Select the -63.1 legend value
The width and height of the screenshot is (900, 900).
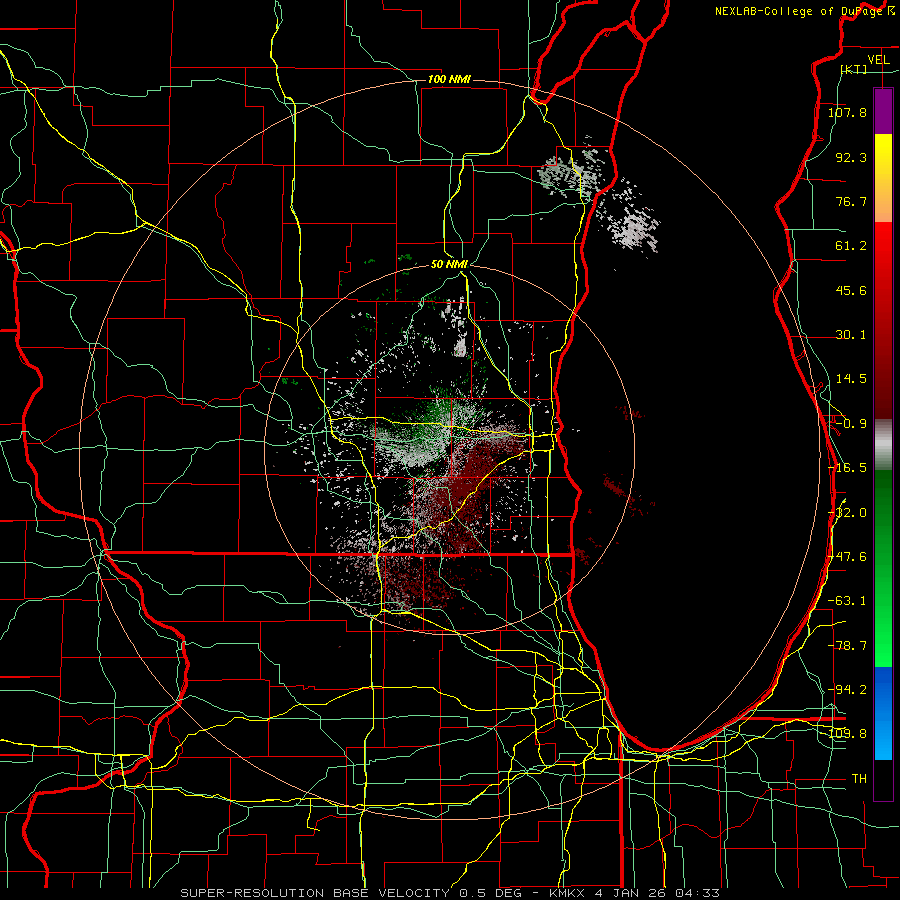[x=847, y=601]
